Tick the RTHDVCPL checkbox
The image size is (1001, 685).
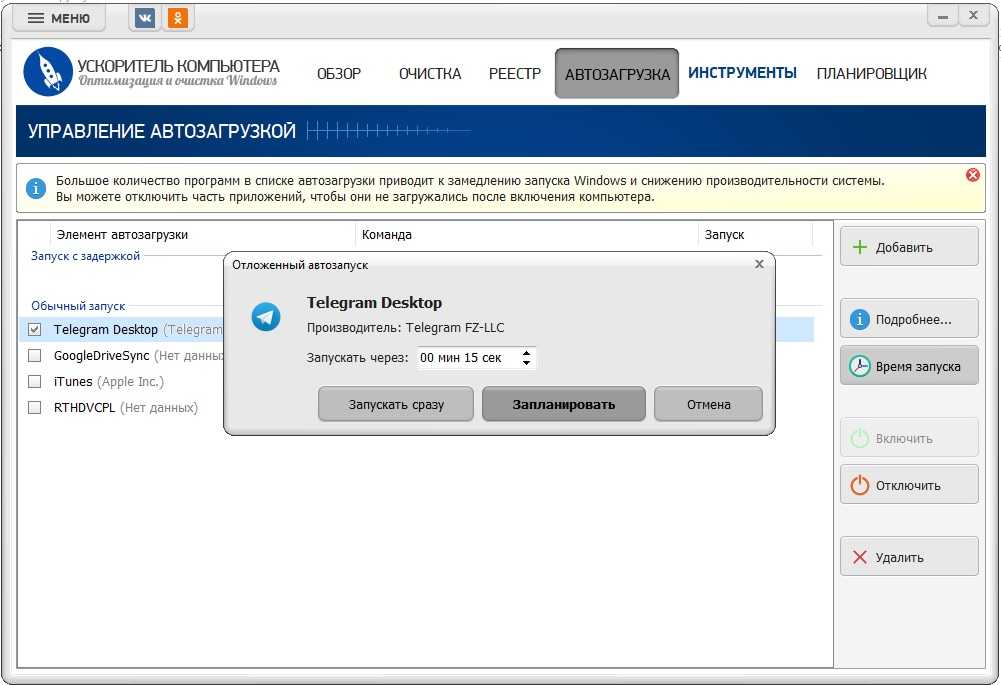pos(35,407)
